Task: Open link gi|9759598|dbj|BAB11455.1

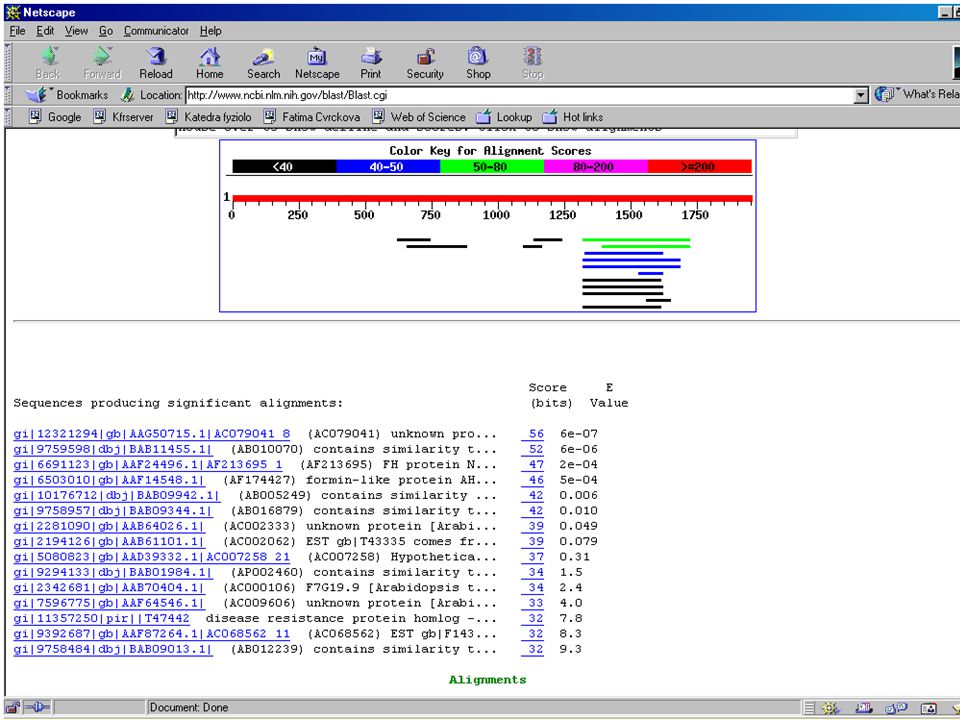Action: (x=113, y=449)
